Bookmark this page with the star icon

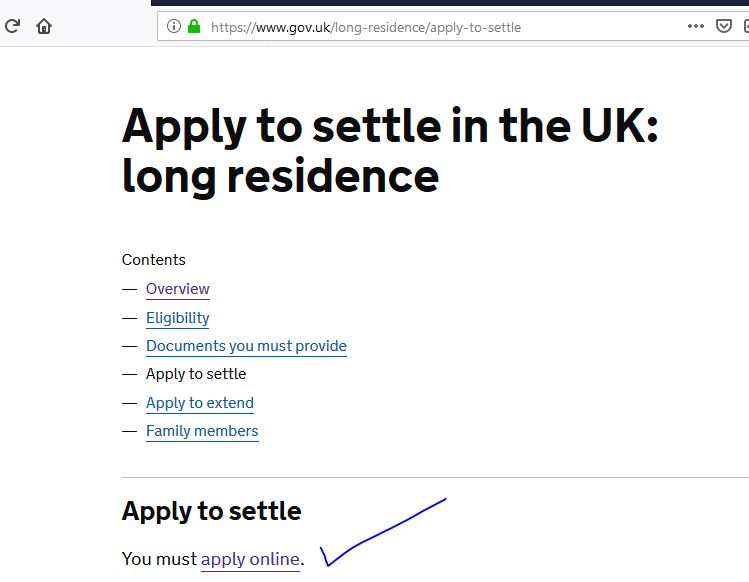coord(745,27)
